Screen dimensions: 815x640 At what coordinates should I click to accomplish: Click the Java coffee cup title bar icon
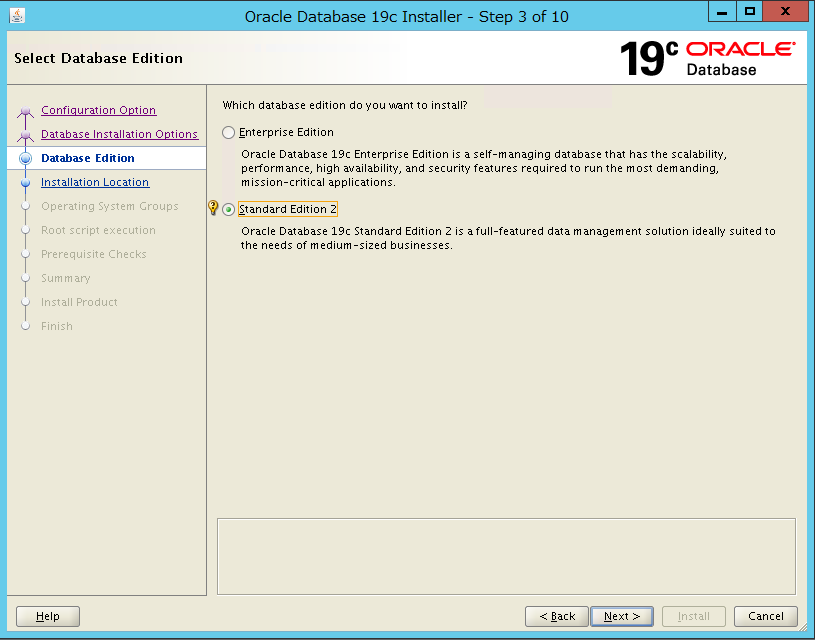click(x=16, y=16)
